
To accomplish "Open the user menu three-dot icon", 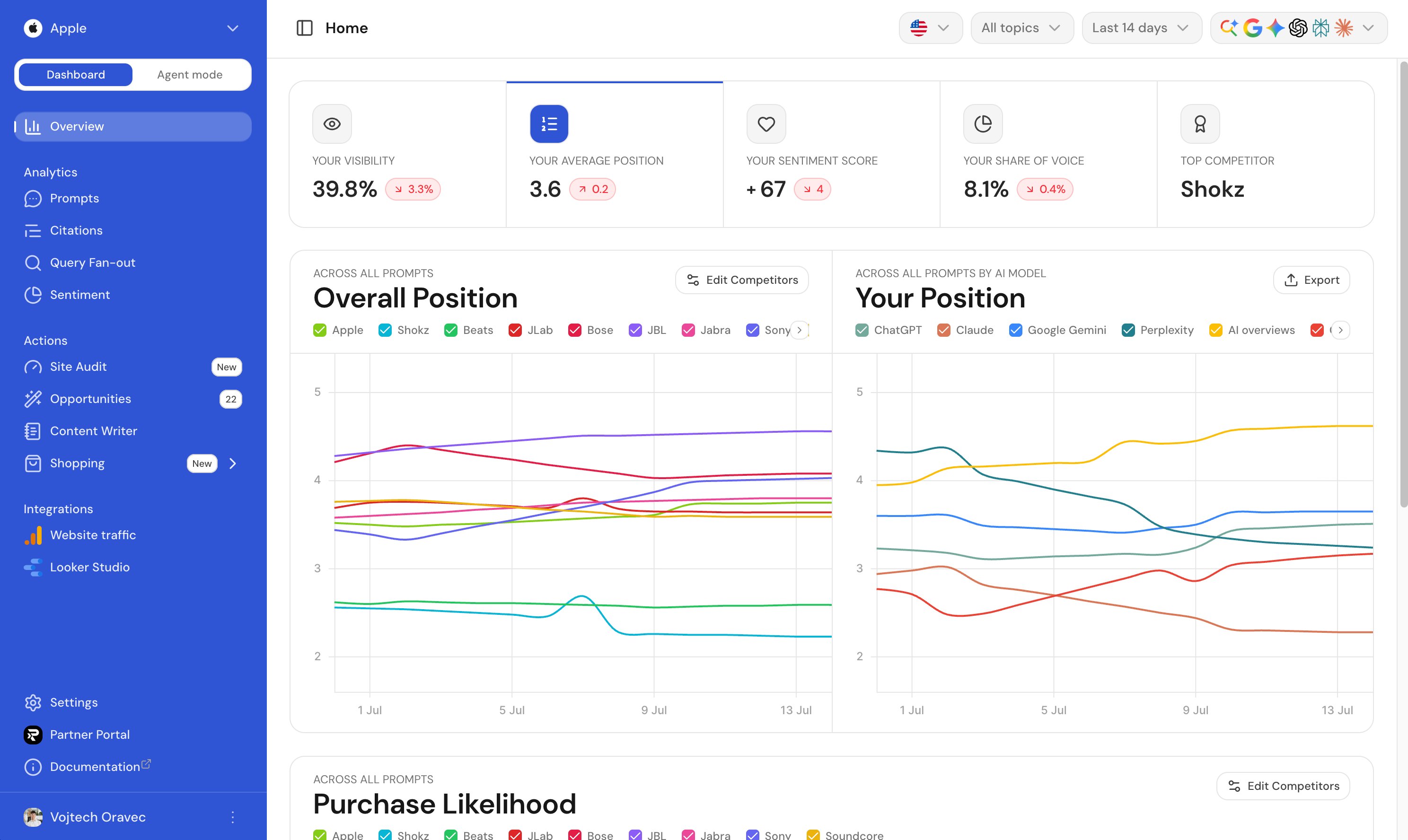I will tap(233, 817).
